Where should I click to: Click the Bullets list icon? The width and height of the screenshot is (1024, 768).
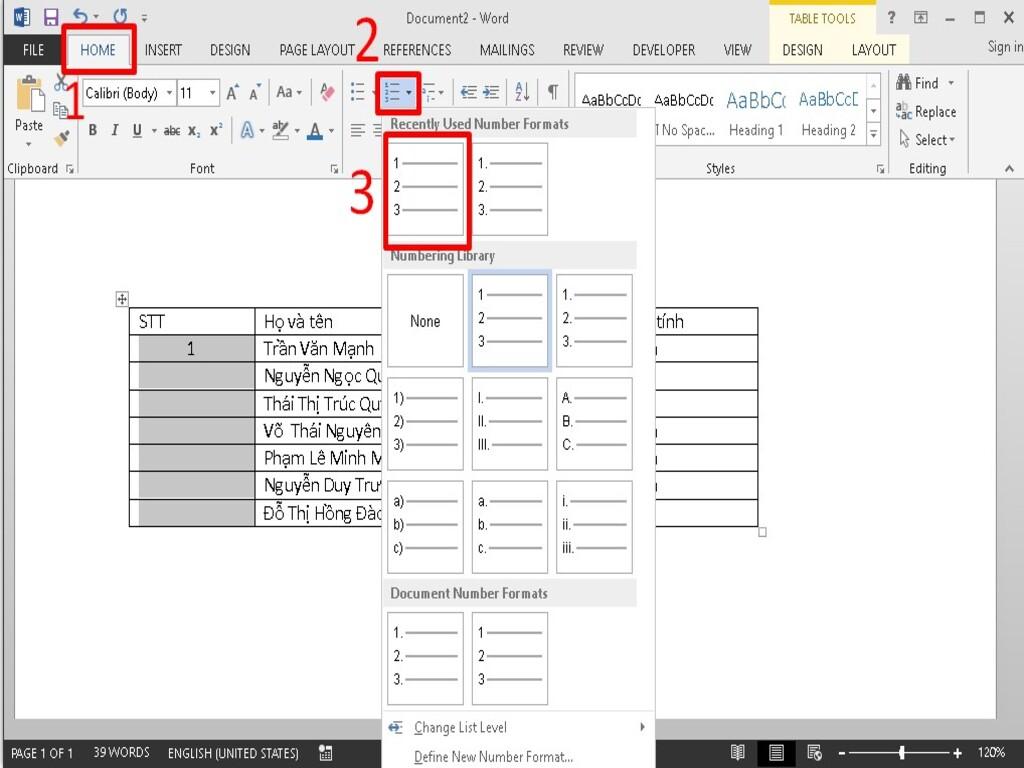point(358,93)
